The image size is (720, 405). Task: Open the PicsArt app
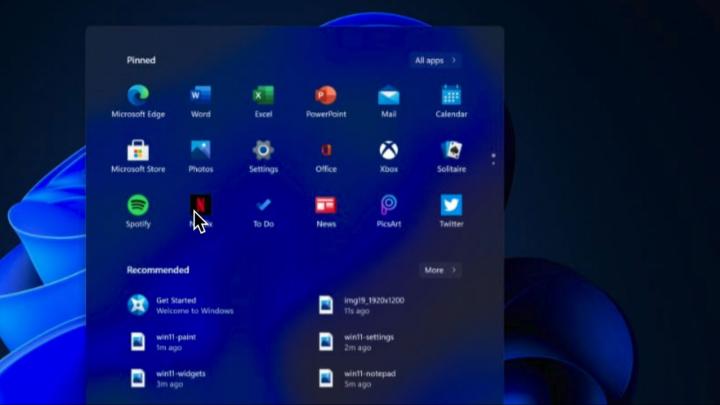tap(388, 212)
